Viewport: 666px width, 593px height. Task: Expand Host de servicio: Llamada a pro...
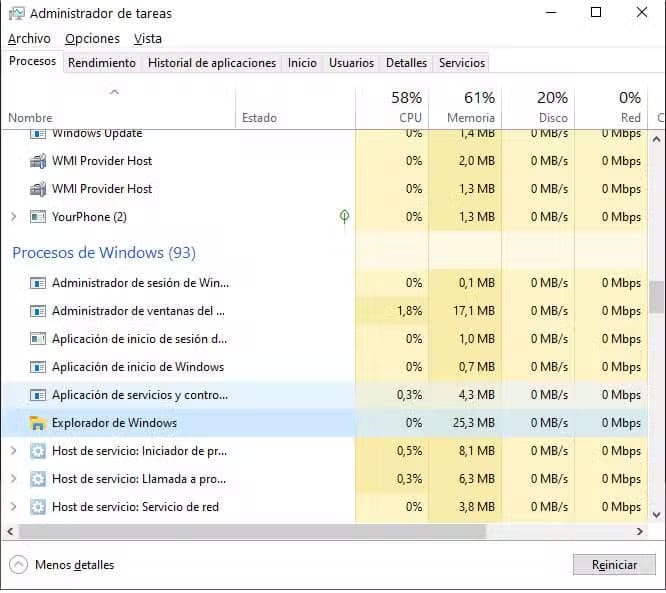[x=14, y=479]
